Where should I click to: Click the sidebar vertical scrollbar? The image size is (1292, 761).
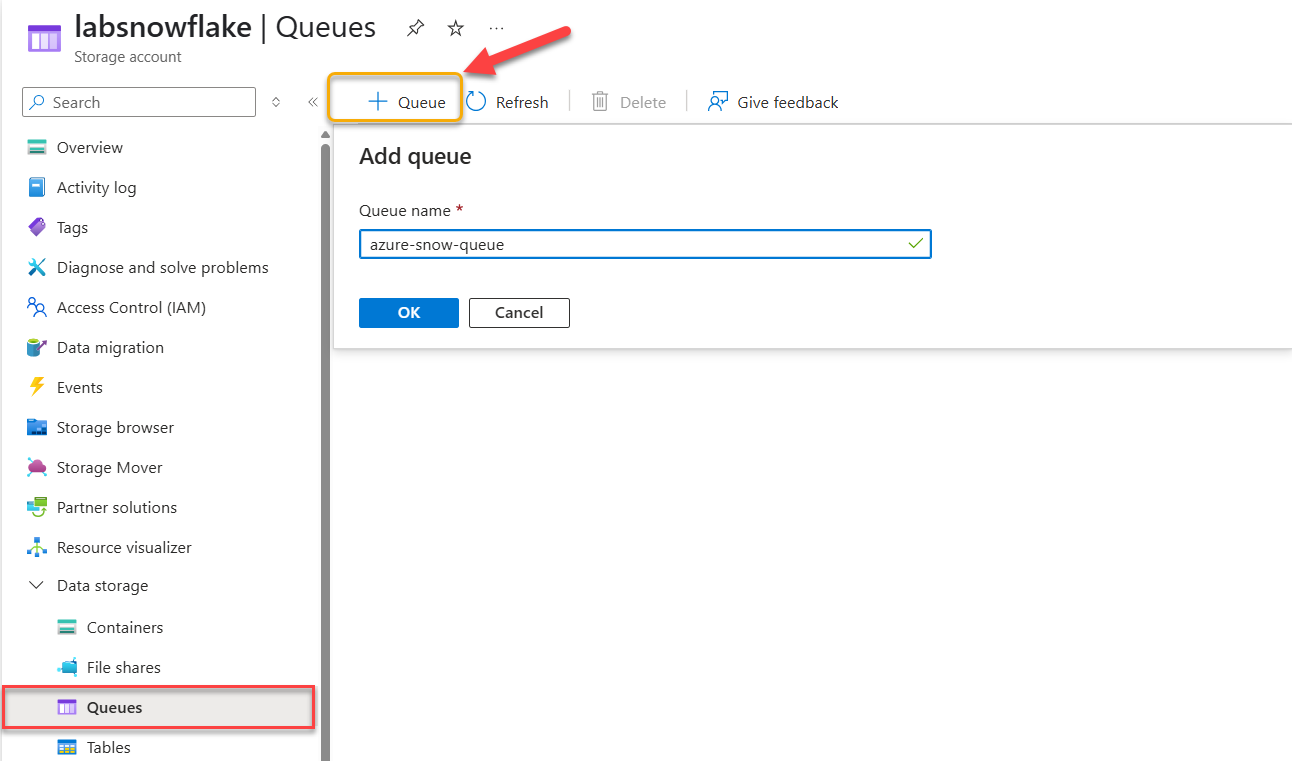click(x=325, y=450)
